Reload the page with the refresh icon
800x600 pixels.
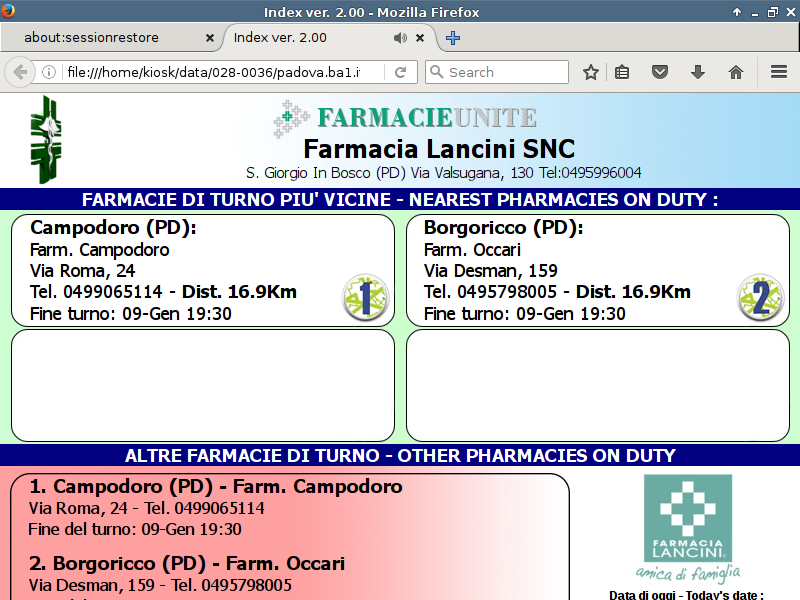[400, 72]
